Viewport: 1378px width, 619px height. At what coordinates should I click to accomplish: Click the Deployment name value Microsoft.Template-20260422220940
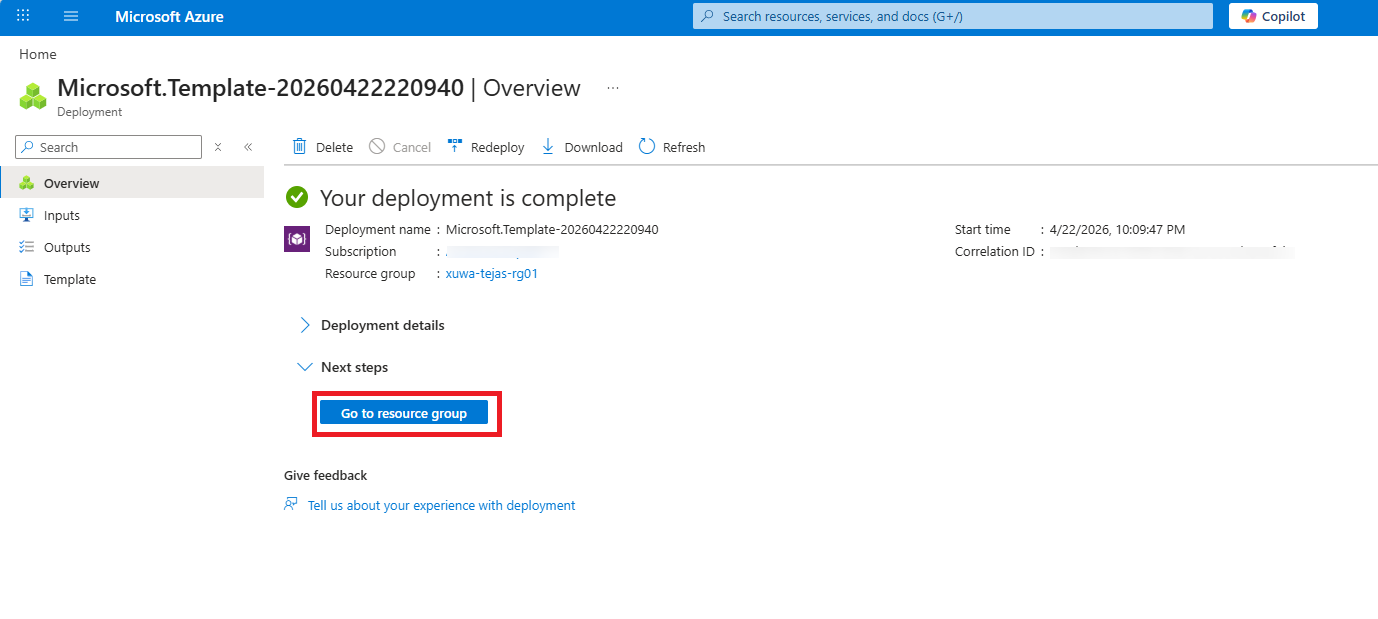pyautogui.click(x=552, y=229)
